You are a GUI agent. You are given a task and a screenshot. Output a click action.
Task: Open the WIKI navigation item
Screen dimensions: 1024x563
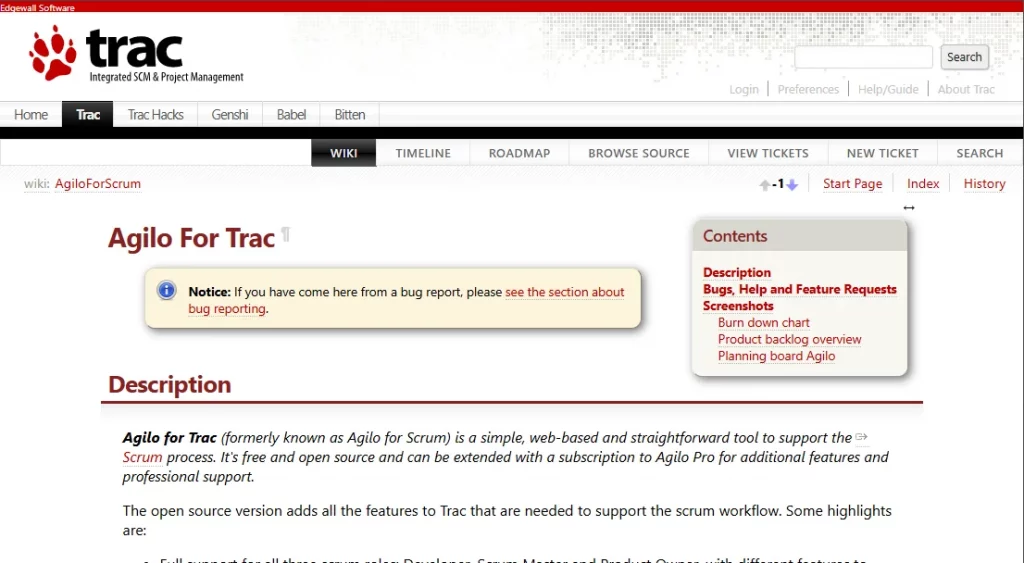coord(344,153)
